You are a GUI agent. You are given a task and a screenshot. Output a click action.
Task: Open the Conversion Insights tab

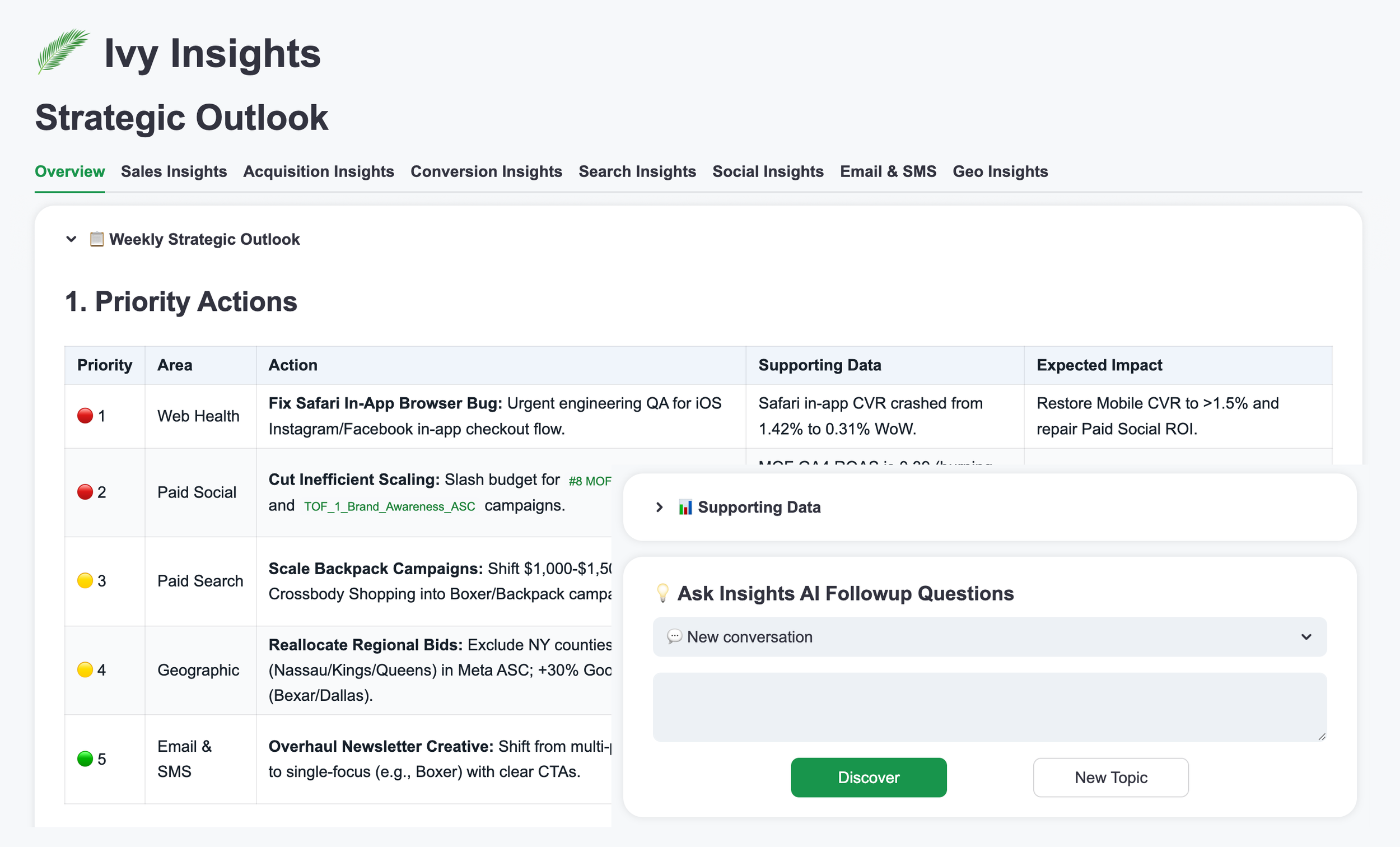pos(487,171)
